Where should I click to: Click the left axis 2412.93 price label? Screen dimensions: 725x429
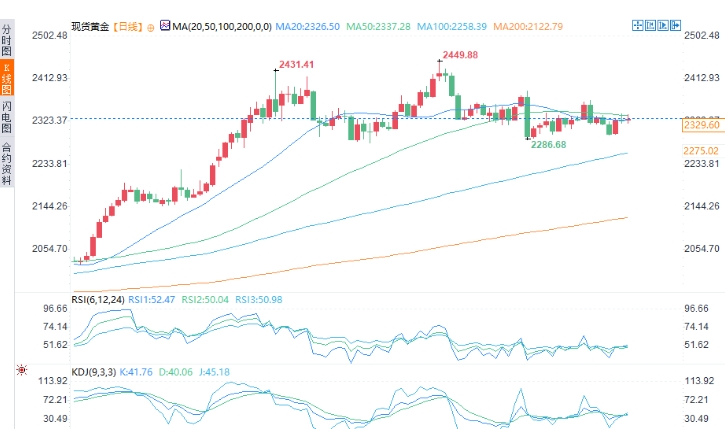[x=49, y=78]
